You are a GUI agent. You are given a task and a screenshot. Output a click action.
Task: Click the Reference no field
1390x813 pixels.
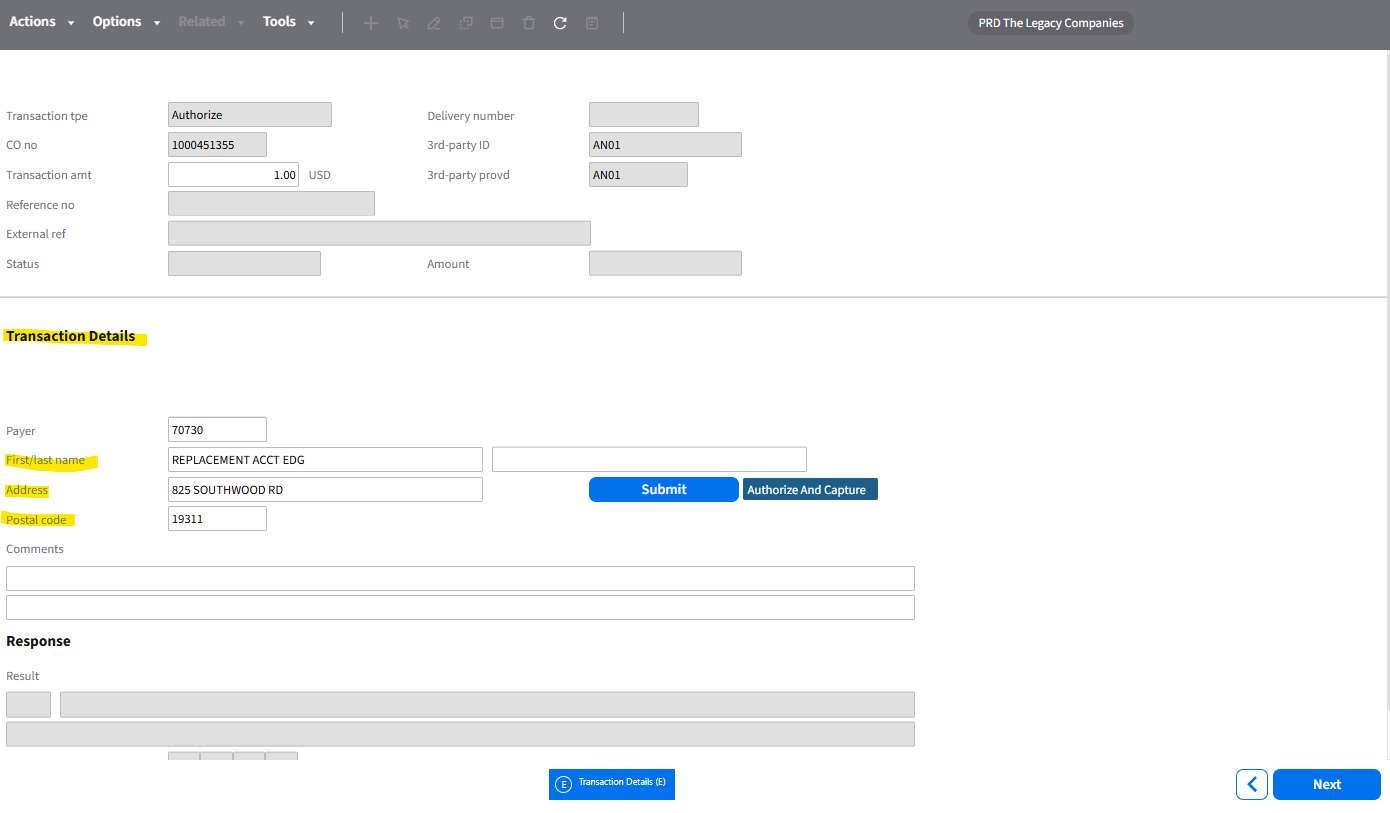271,204
